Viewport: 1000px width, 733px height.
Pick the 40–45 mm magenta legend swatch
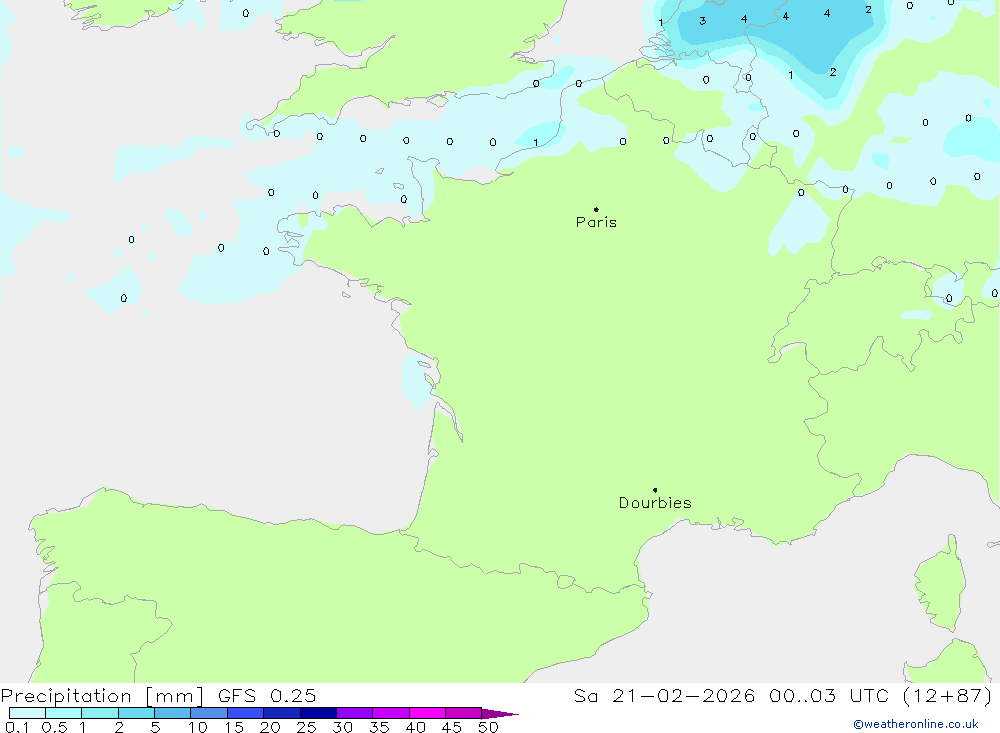(x=427, y=713)
